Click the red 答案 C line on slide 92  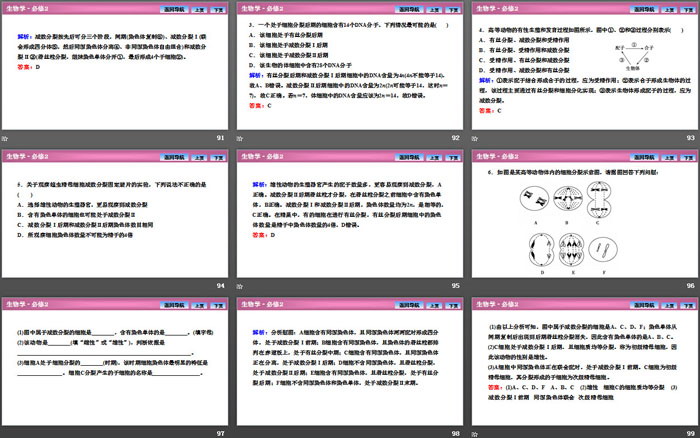(x=260, y=106)
